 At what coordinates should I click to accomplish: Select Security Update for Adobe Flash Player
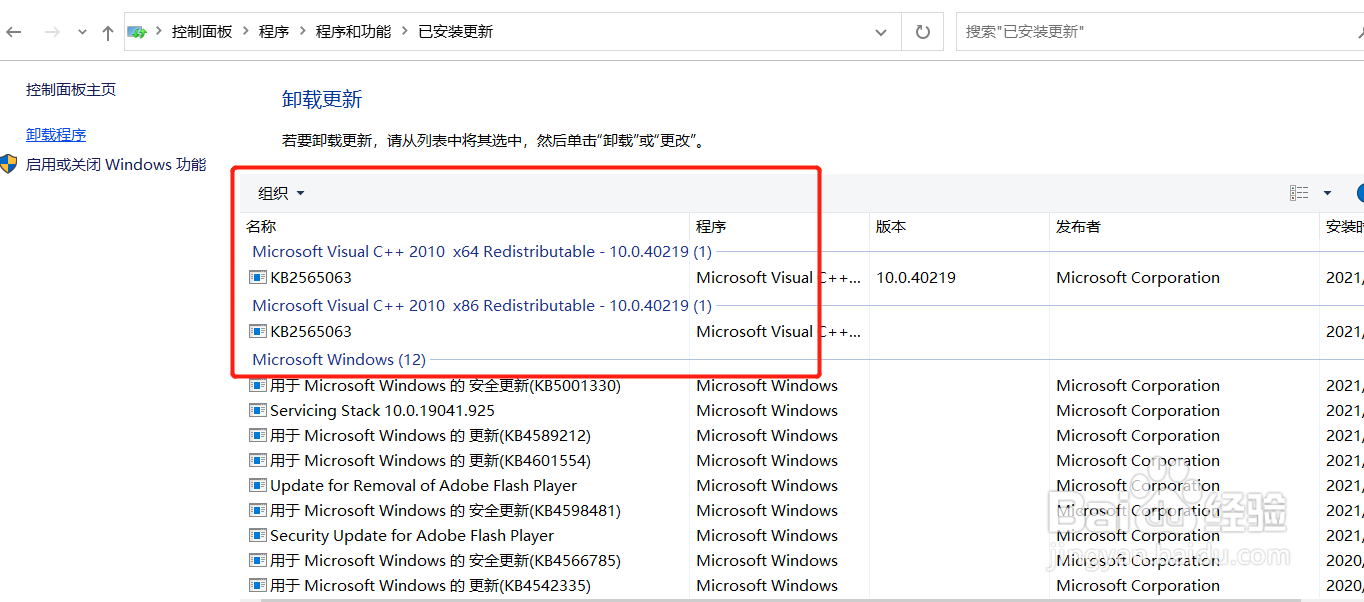[412, 535]
